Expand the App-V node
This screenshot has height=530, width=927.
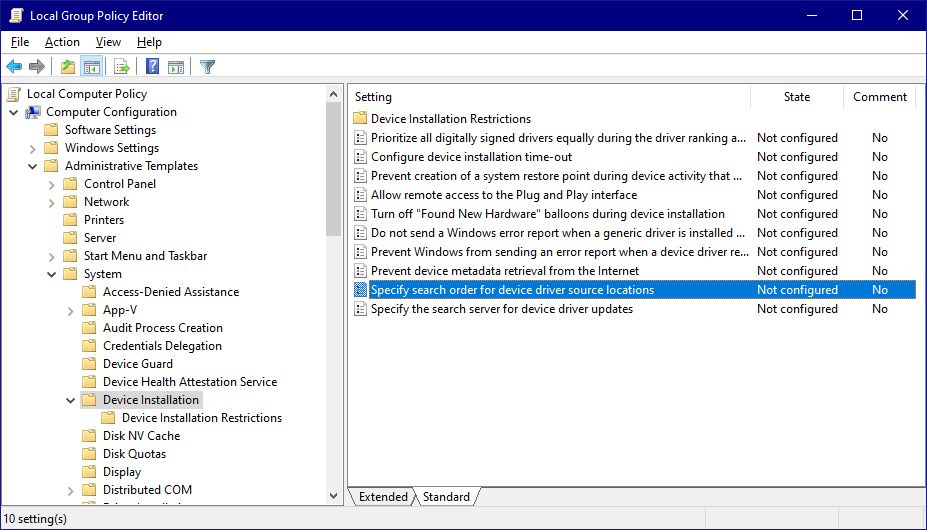pyautogui.click(x=70, y=311)
